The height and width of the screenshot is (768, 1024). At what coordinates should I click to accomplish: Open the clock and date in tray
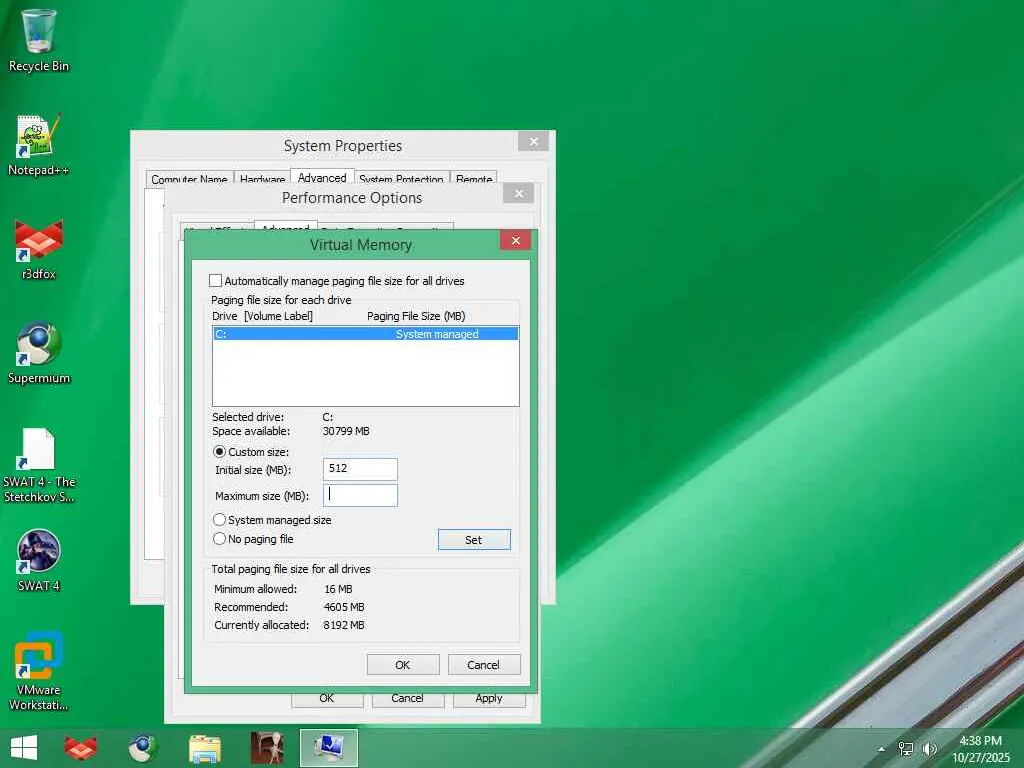point(980,749)
